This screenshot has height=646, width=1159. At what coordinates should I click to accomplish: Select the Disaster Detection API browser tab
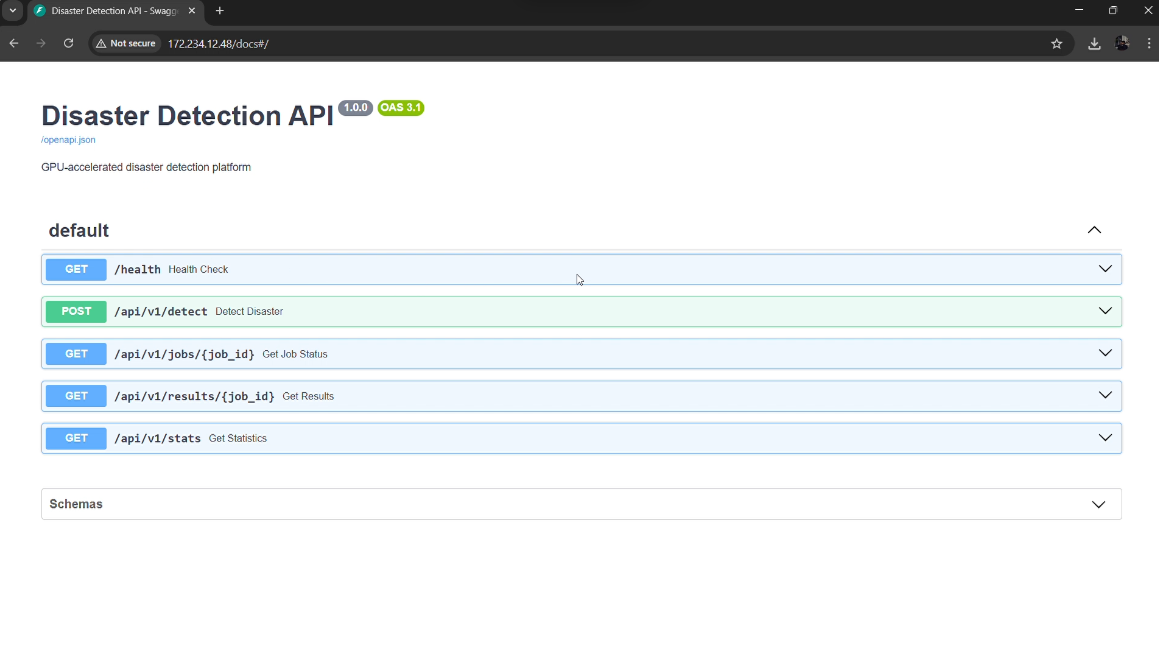tap(115, 11)
